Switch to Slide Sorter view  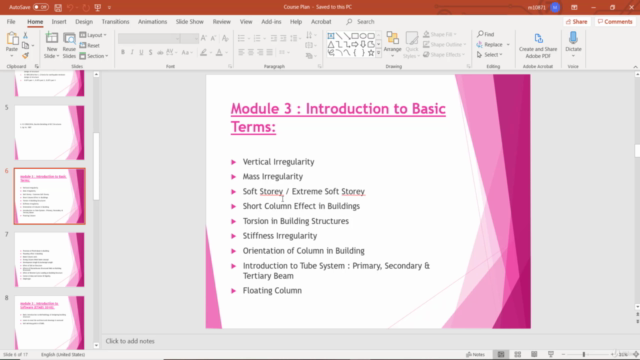(x=518, y=354)
